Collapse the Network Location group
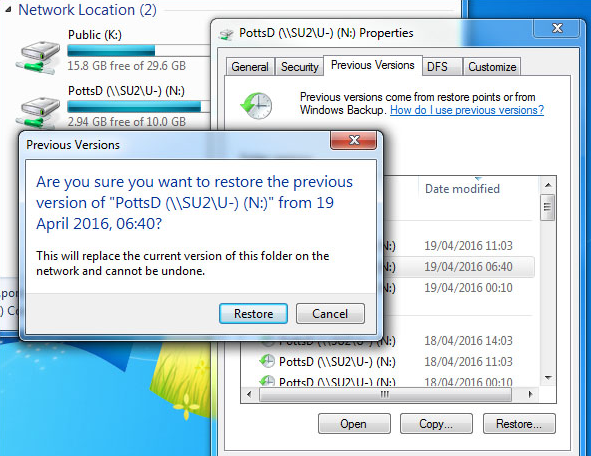 point(8,10)
